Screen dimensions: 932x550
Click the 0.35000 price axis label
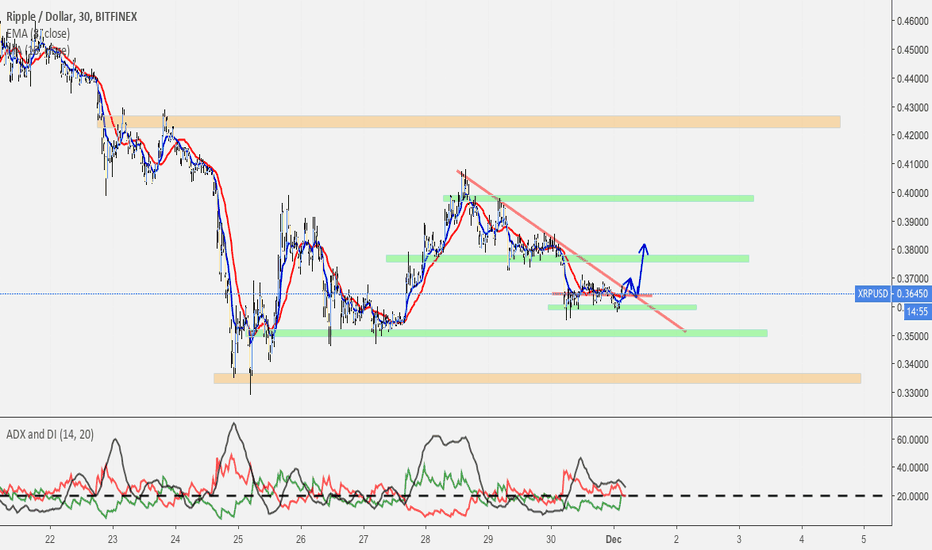point(912,337)
